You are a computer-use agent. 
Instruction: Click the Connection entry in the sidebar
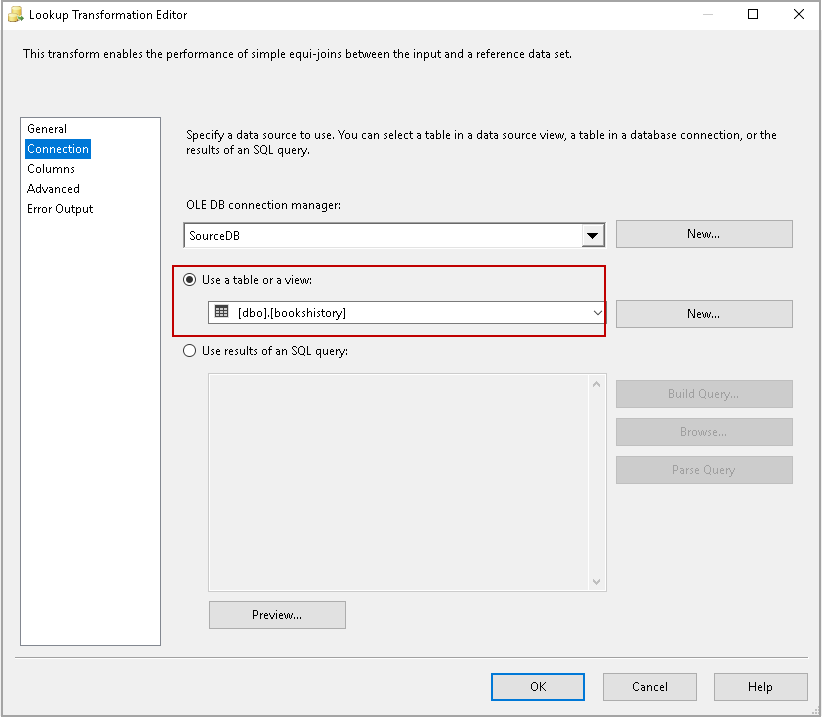tap(57, 148)
